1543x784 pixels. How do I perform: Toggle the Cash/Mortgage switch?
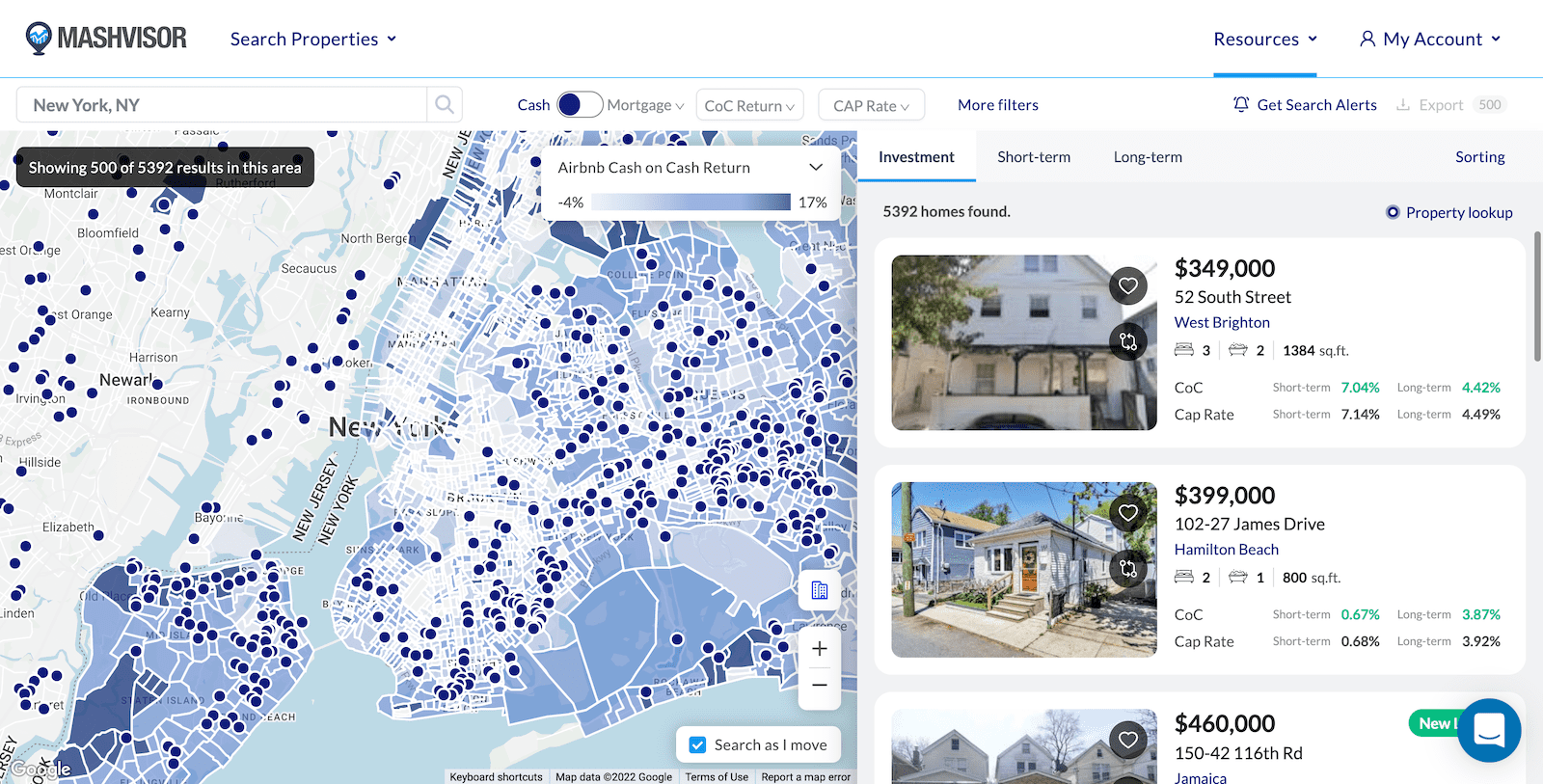(x=580, y=104)
